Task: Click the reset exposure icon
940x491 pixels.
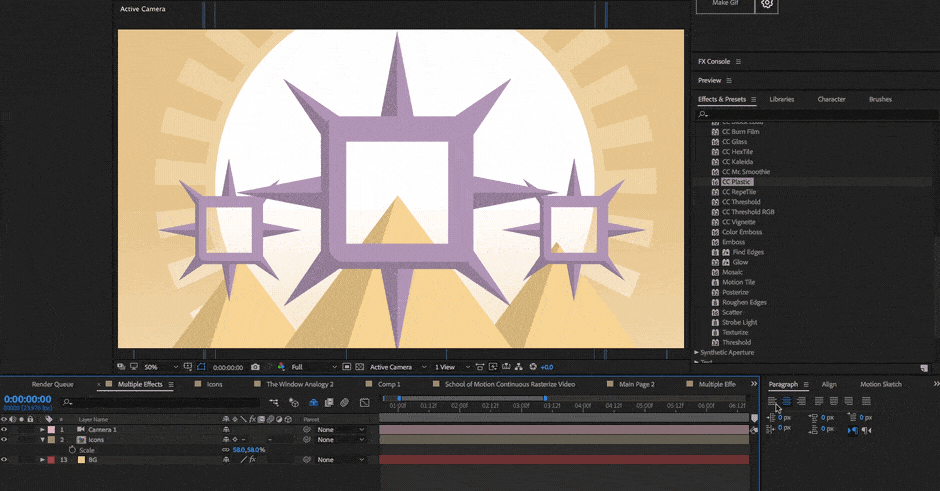Action: [533, 367]
